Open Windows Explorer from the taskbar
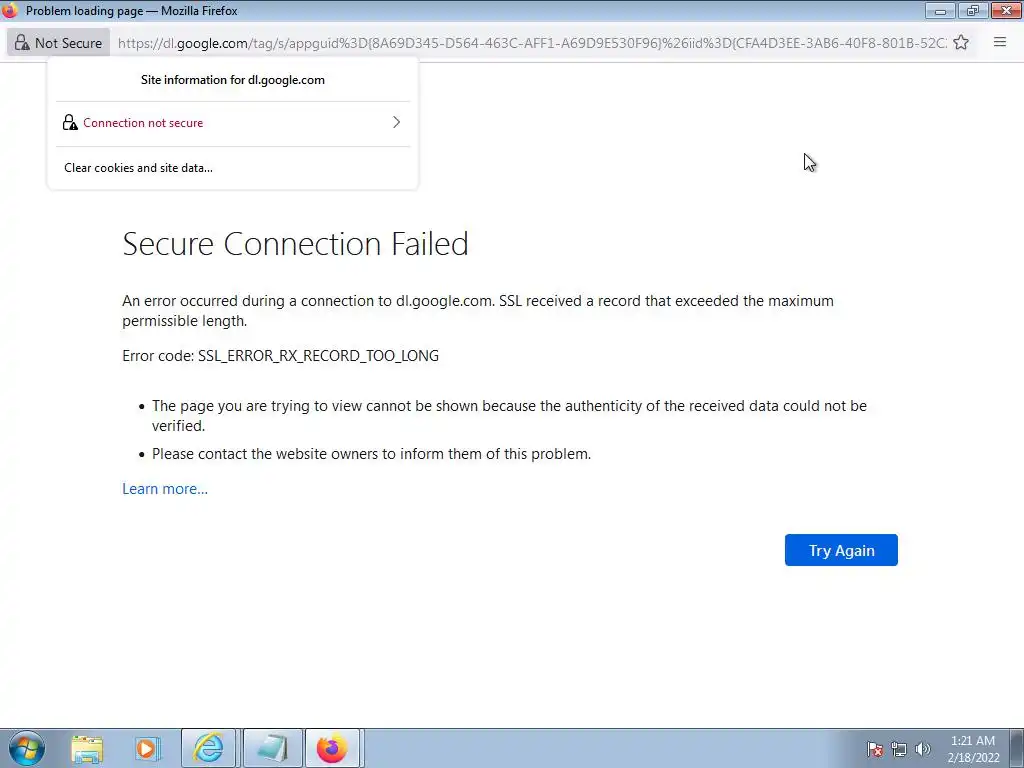 coord(87,748)
